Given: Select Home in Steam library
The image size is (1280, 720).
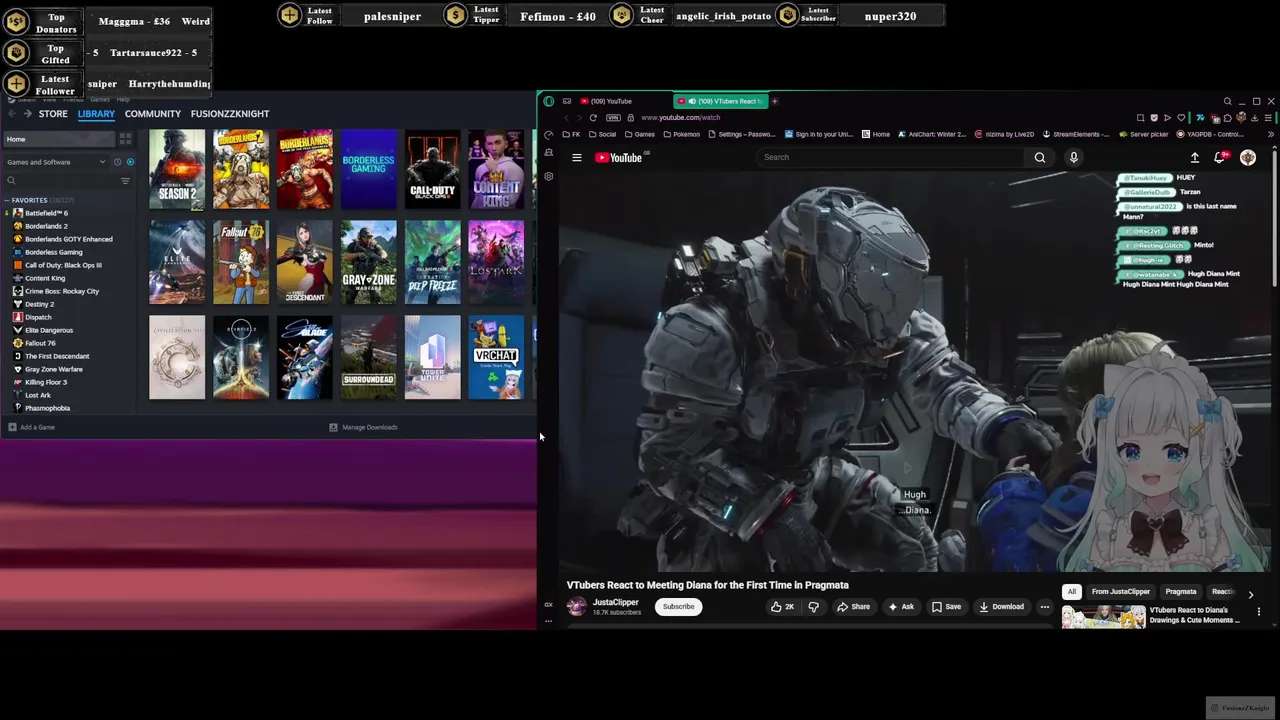Looking at the screenshot, I should point(57,139).
